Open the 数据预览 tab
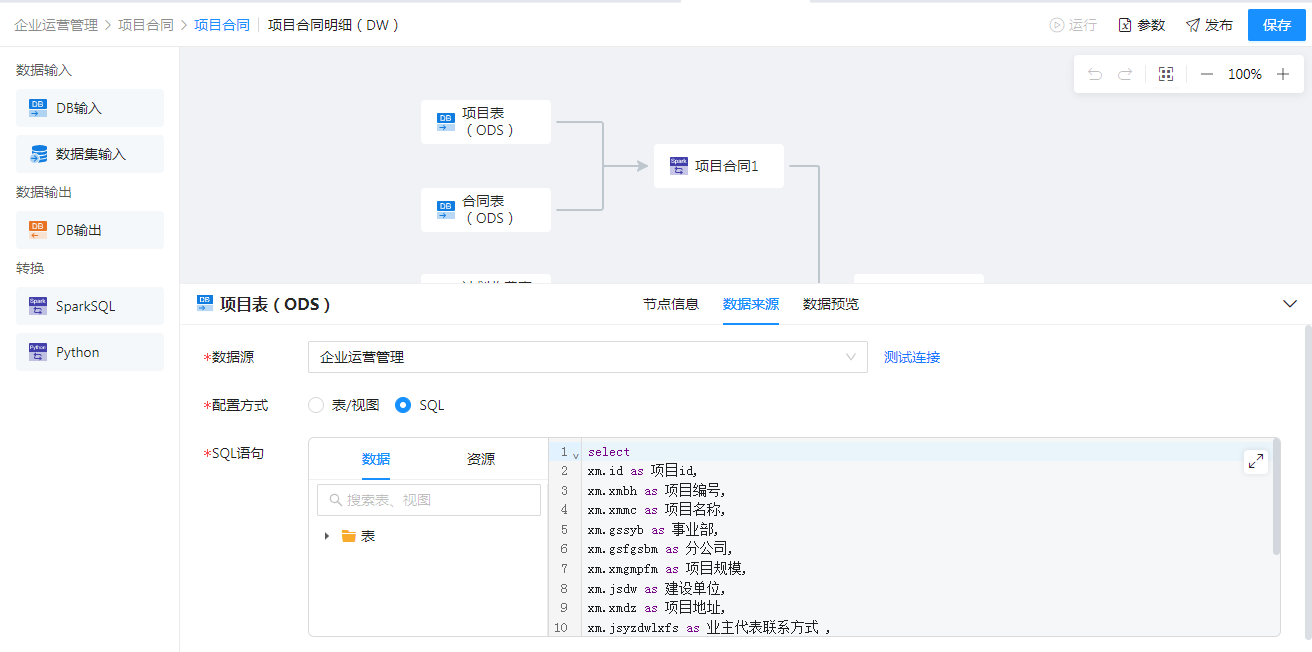Image resolution: width=1312 pixels, height=652 pixels. (831, 304)
